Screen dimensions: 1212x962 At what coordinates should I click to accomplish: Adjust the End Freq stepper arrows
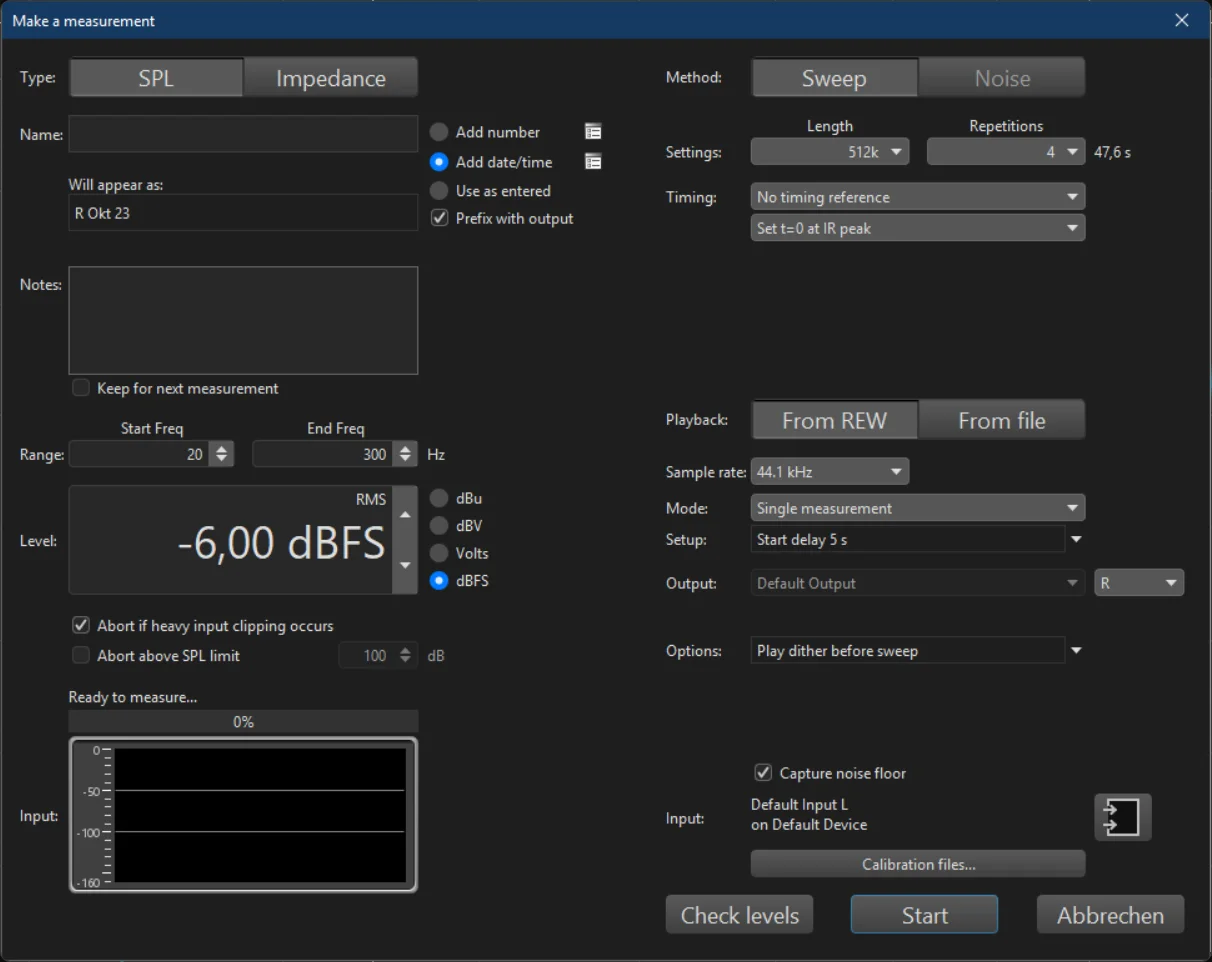click(x=405, y=454)
